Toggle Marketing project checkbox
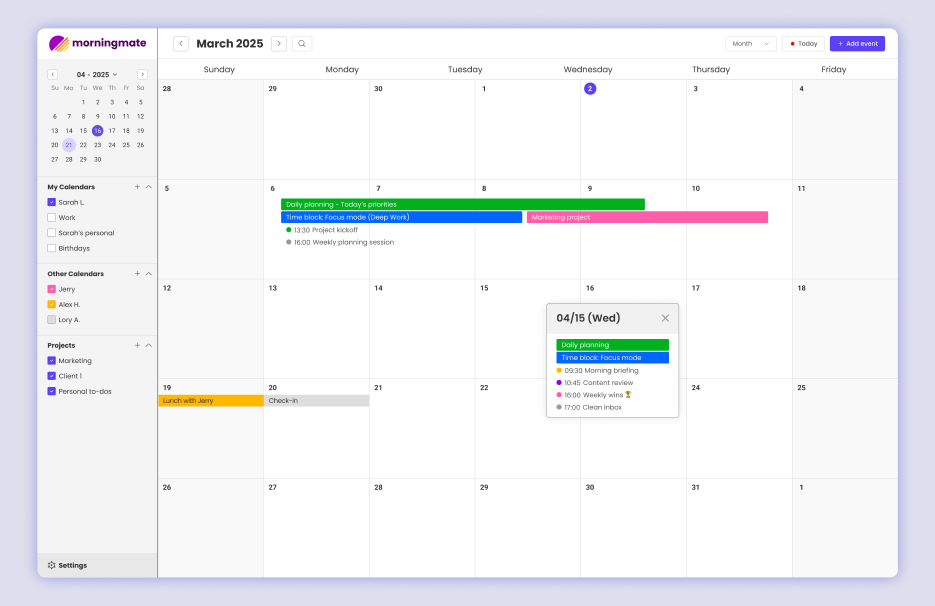The height and width of the screenshot is (606, 935). coord(51,361)
